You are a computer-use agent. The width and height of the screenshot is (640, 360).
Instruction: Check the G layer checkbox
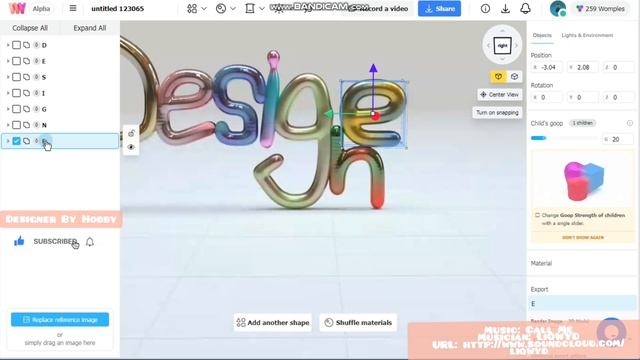point(16,109)
